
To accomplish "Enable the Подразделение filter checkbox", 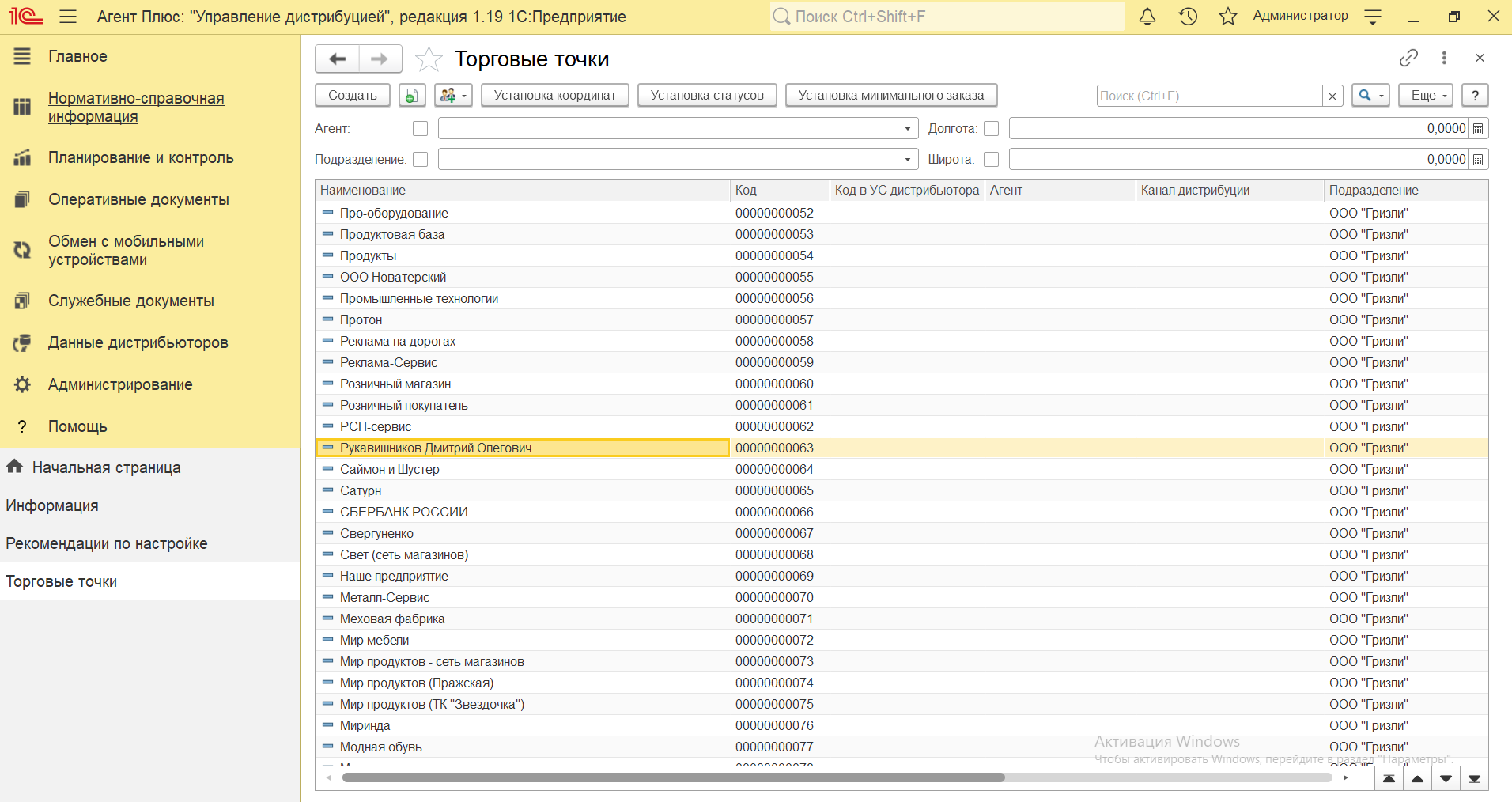I will pos(420,159).
